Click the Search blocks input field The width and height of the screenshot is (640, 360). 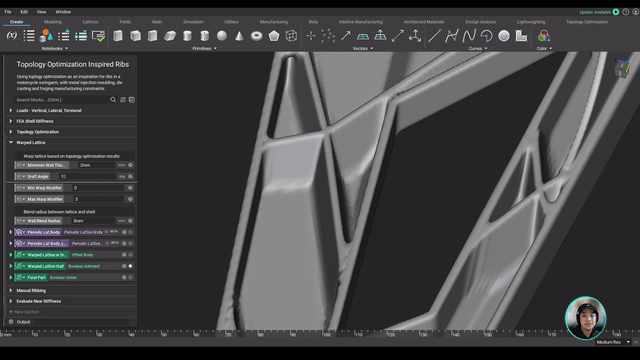[62, 100]
